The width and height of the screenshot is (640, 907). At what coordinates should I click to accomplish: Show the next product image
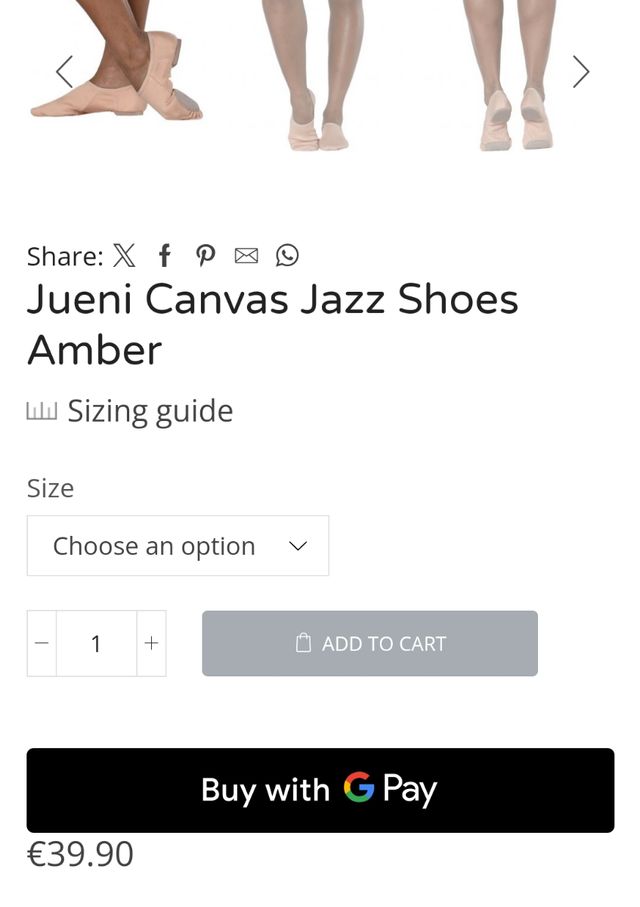pos(580,72)
